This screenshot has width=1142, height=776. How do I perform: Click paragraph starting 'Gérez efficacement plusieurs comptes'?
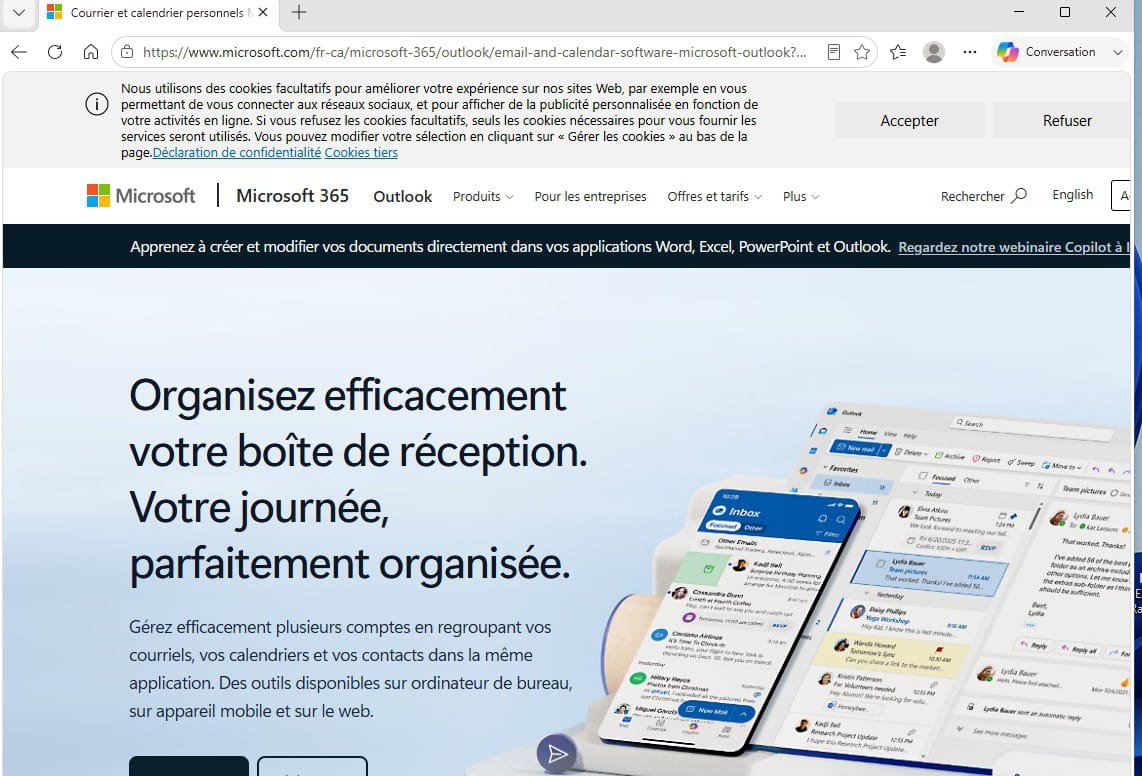pos(351,669)
